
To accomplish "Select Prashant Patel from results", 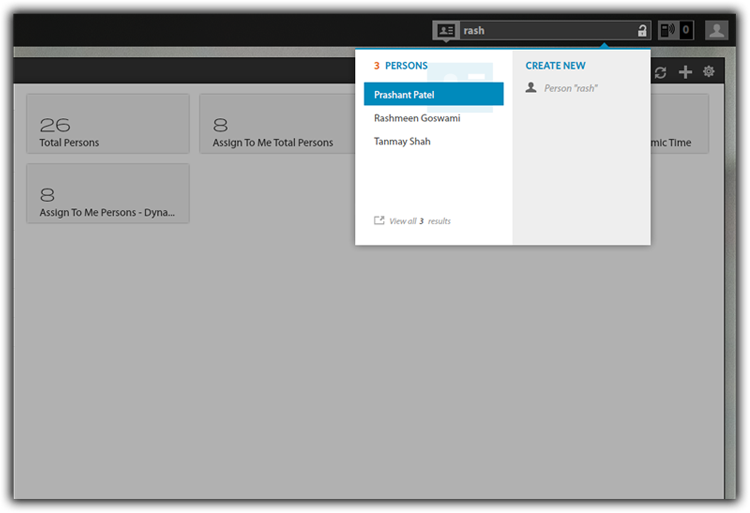I will coord(433,94).
